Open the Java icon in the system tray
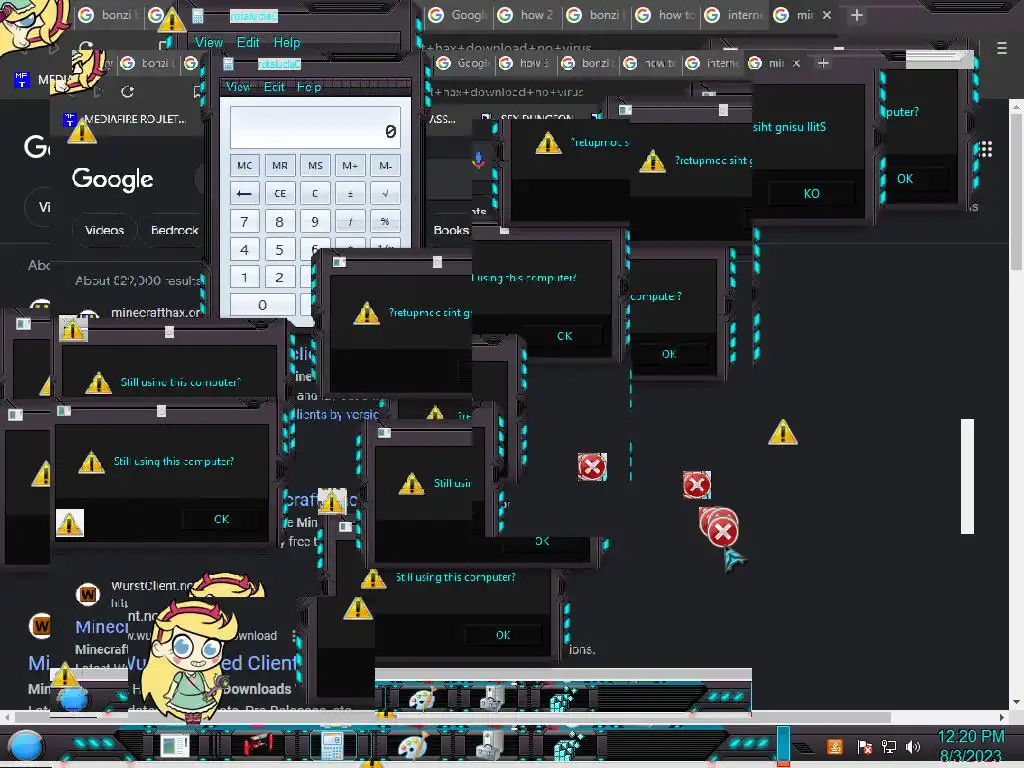 point(835,746)
